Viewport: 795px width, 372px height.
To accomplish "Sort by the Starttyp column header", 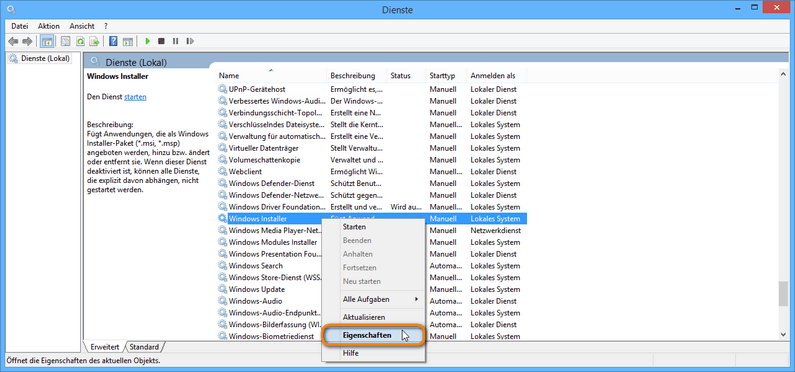I will click(x=446, y=76).
